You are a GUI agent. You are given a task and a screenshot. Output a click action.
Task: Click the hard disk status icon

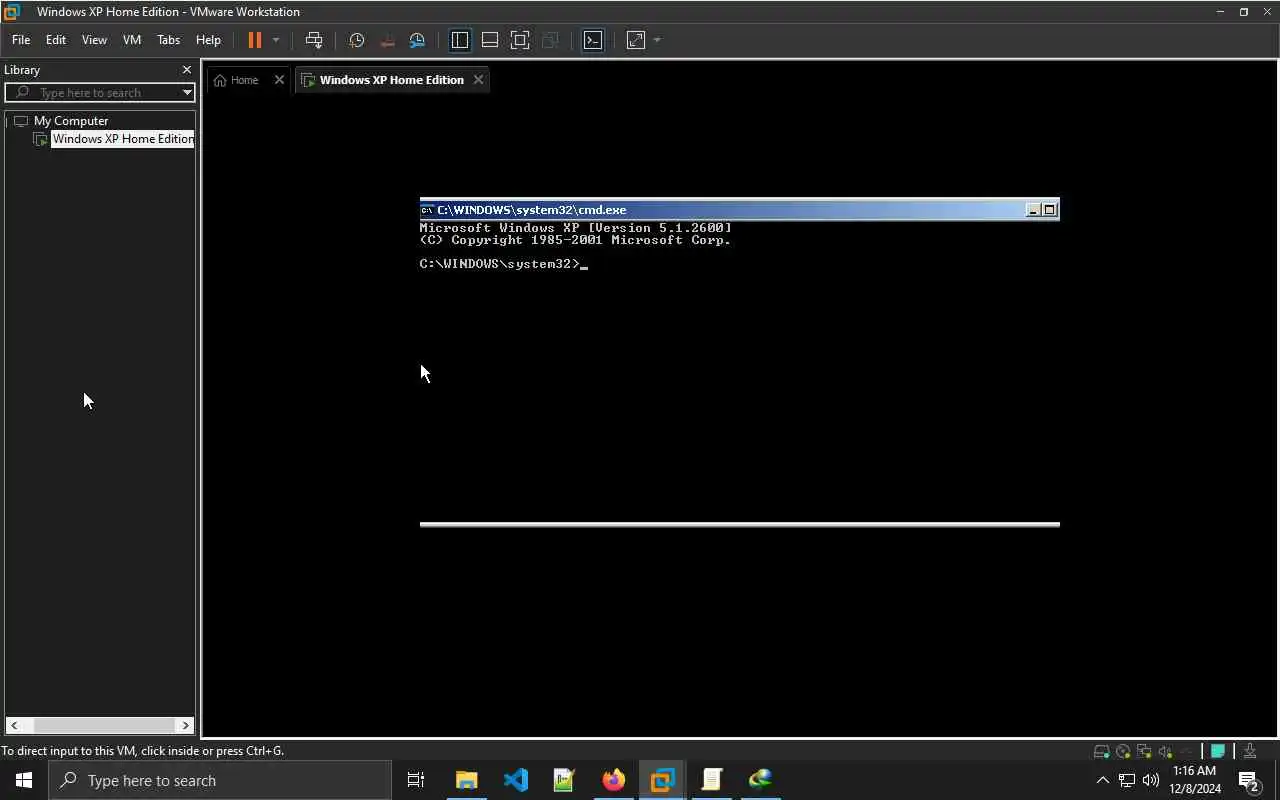click(x=1101, y=752)
